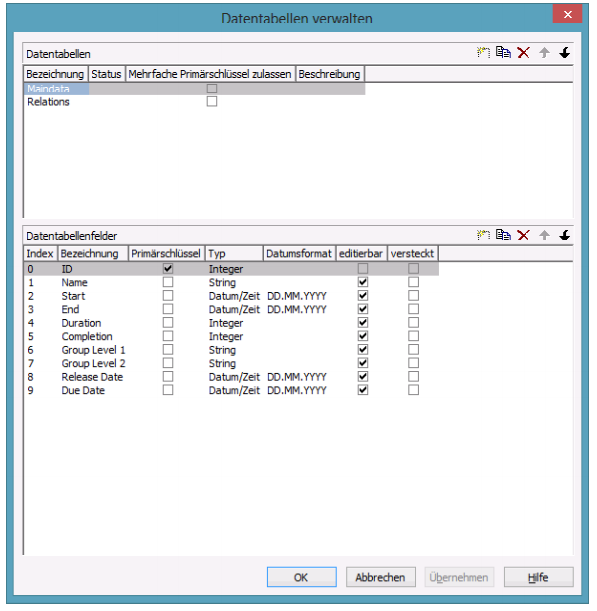This screenshot has height=611, width=597.
Task: Delete the selected field with red X
Action: (x=523, y=235)
